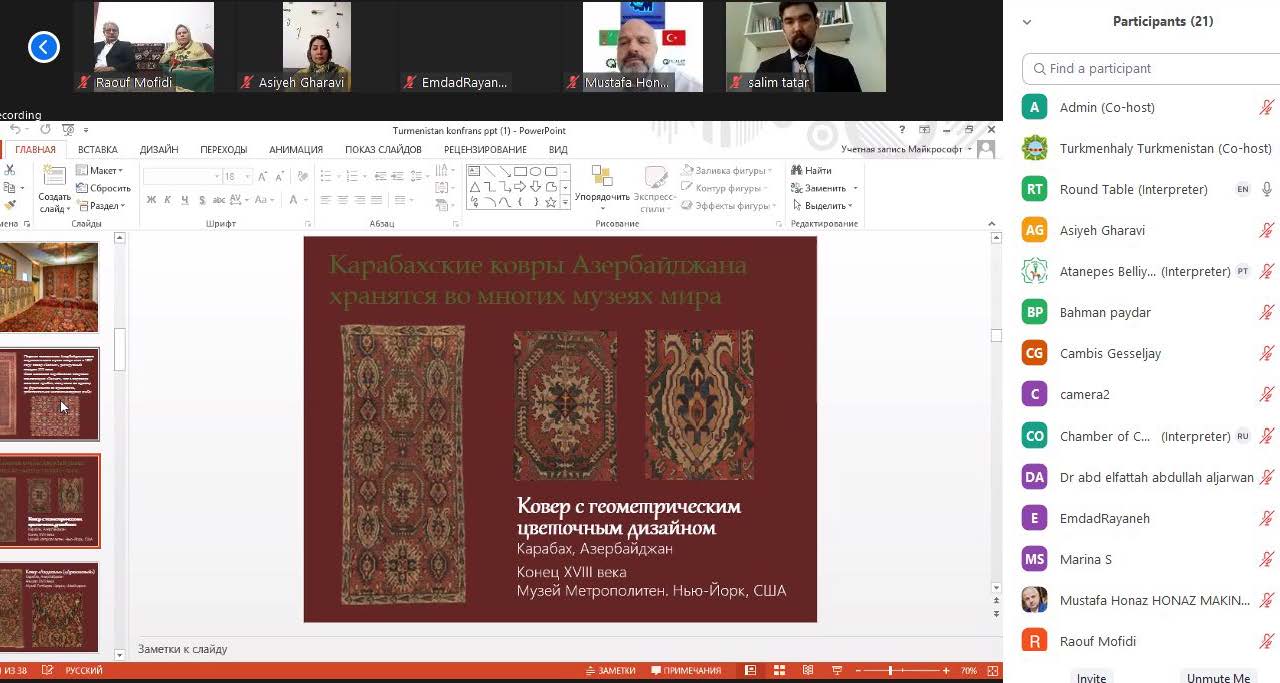Click Контур фигуры (Shape Outline) button
The height and width of the screenshot is (683, 1280).
[723, 188]
